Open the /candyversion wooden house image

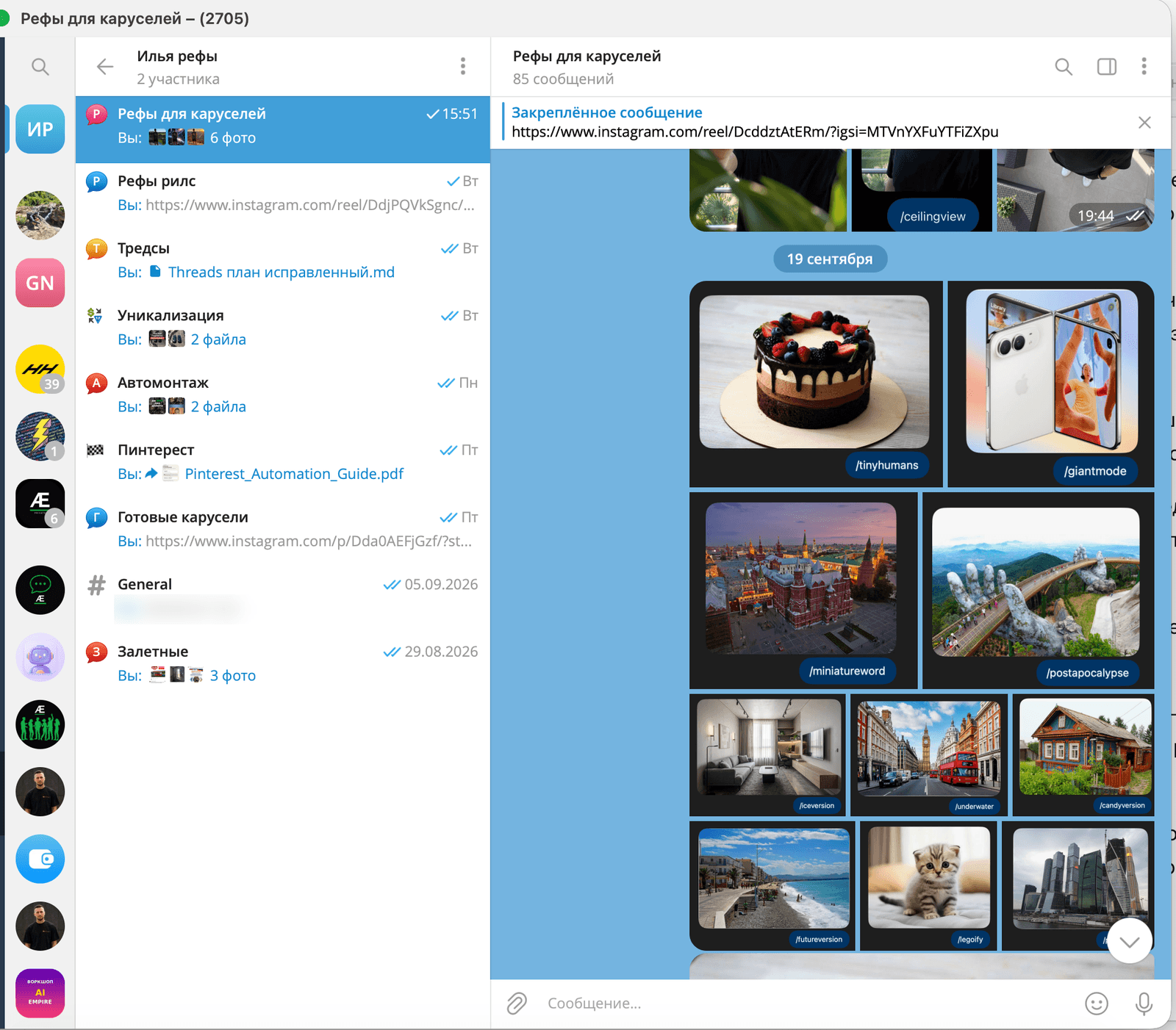pyautogui.click(x=1083, y=755)
